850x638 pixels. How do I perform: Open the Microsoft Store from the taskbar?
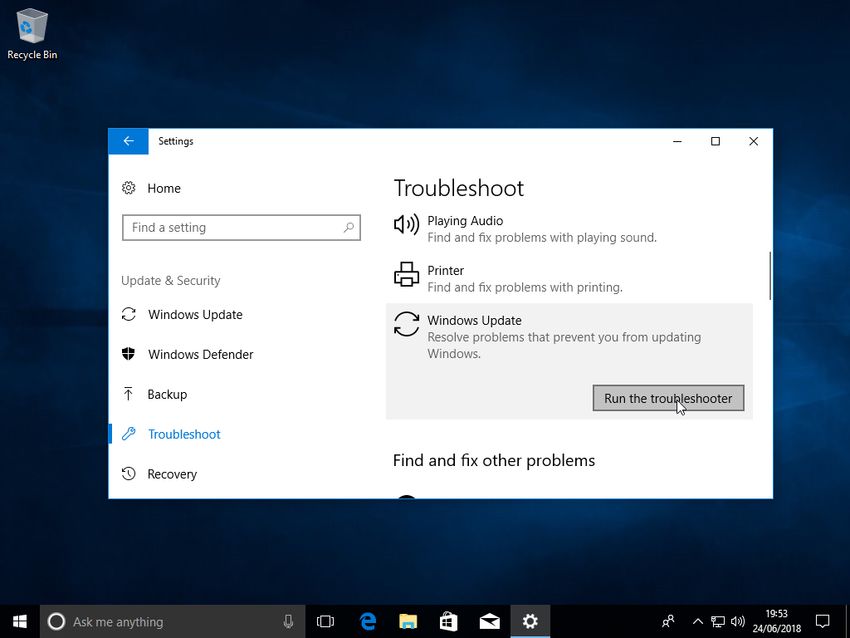[448, 621]
